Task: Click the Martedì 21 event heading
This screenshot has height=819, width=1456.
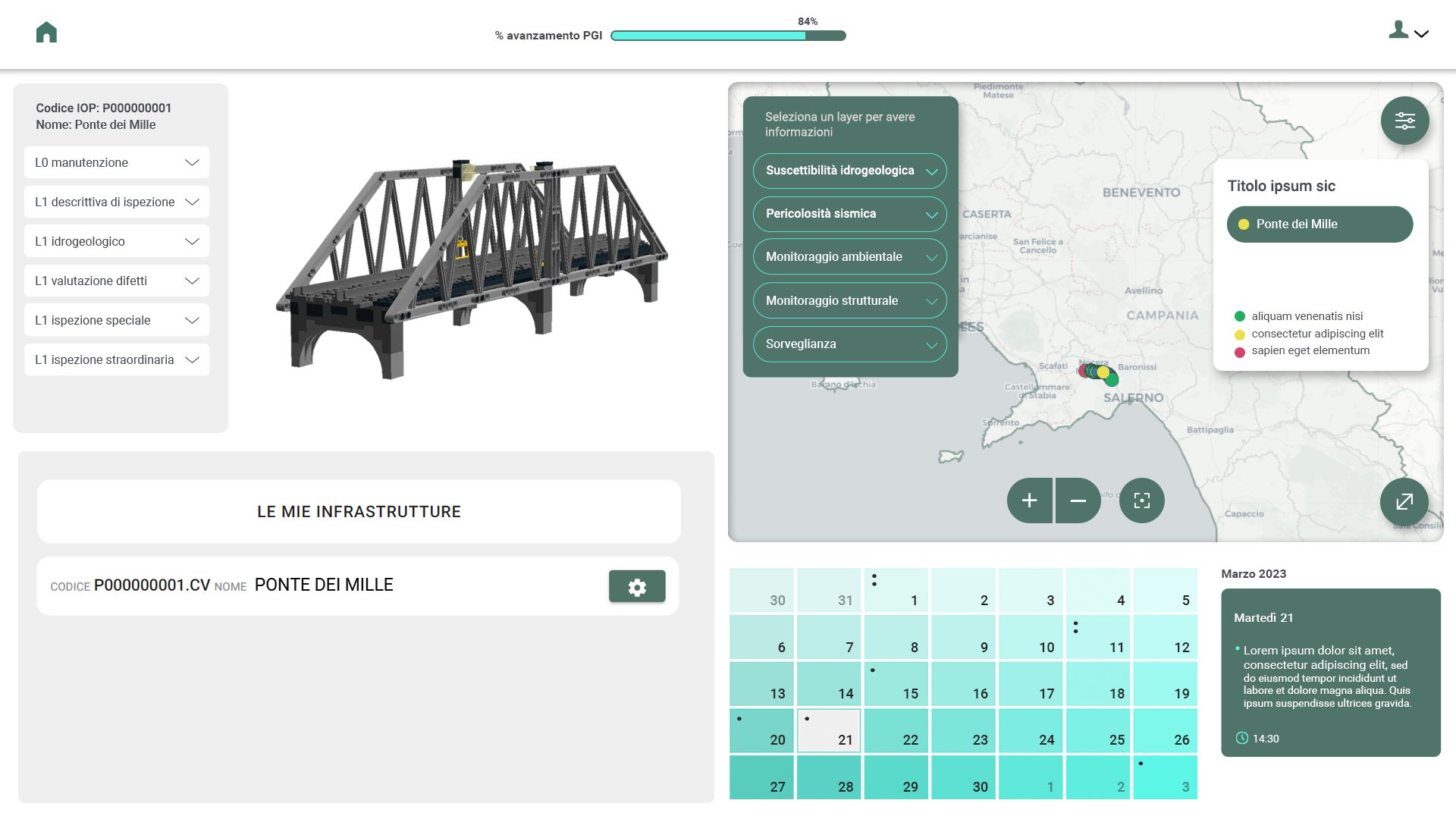Action: point(1263,618)
